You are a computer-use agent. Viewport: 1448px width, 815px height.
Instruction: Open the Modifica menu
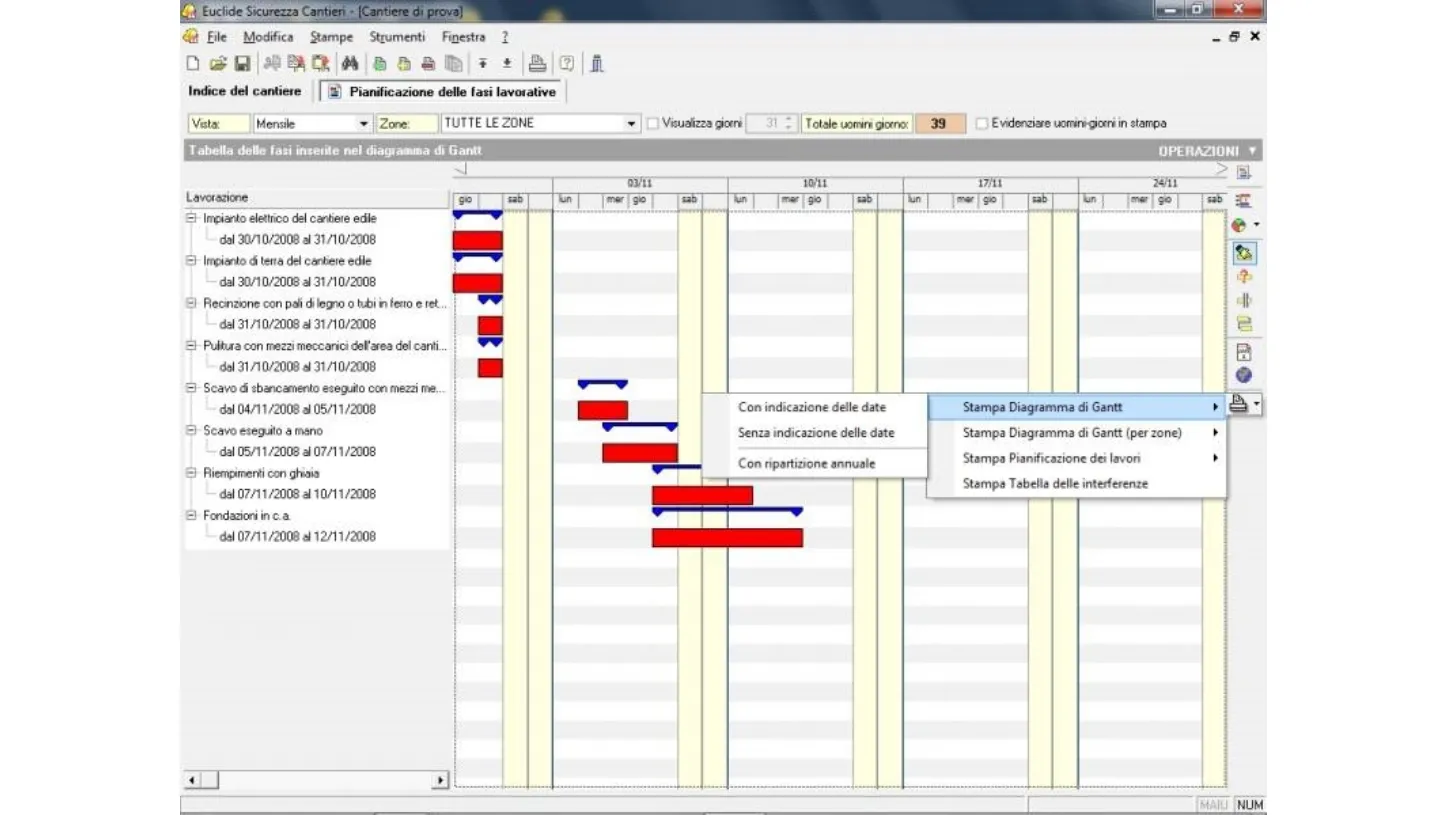click(268, 37)
